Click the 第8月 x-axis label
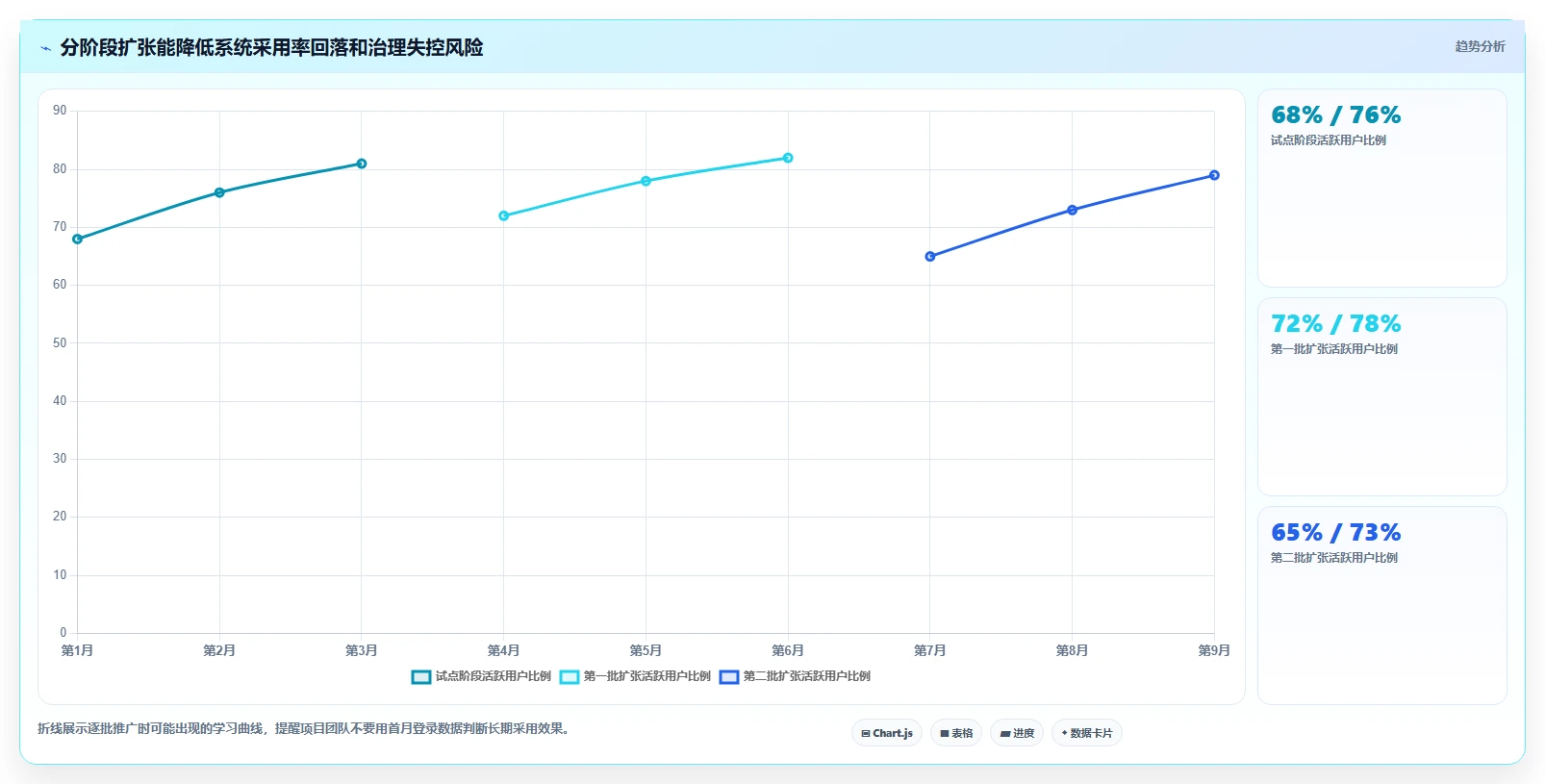Screen dimensions: 1545x784 coord(1072,651)
